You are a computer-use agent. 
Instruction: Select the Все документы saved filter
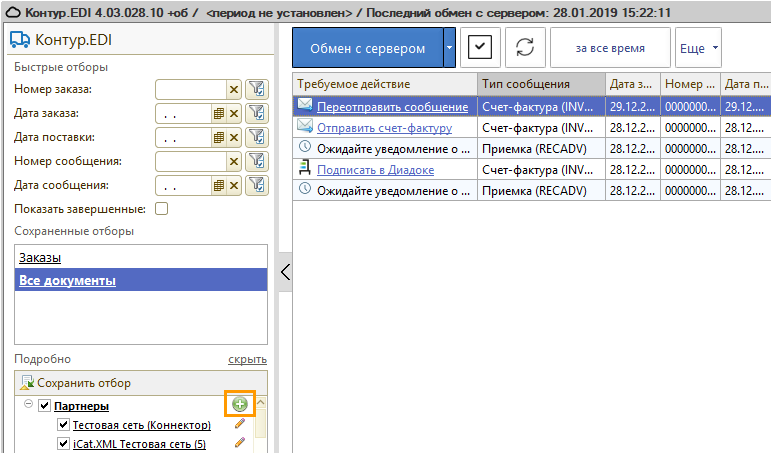pyautogui.click(x=67, y=280)
